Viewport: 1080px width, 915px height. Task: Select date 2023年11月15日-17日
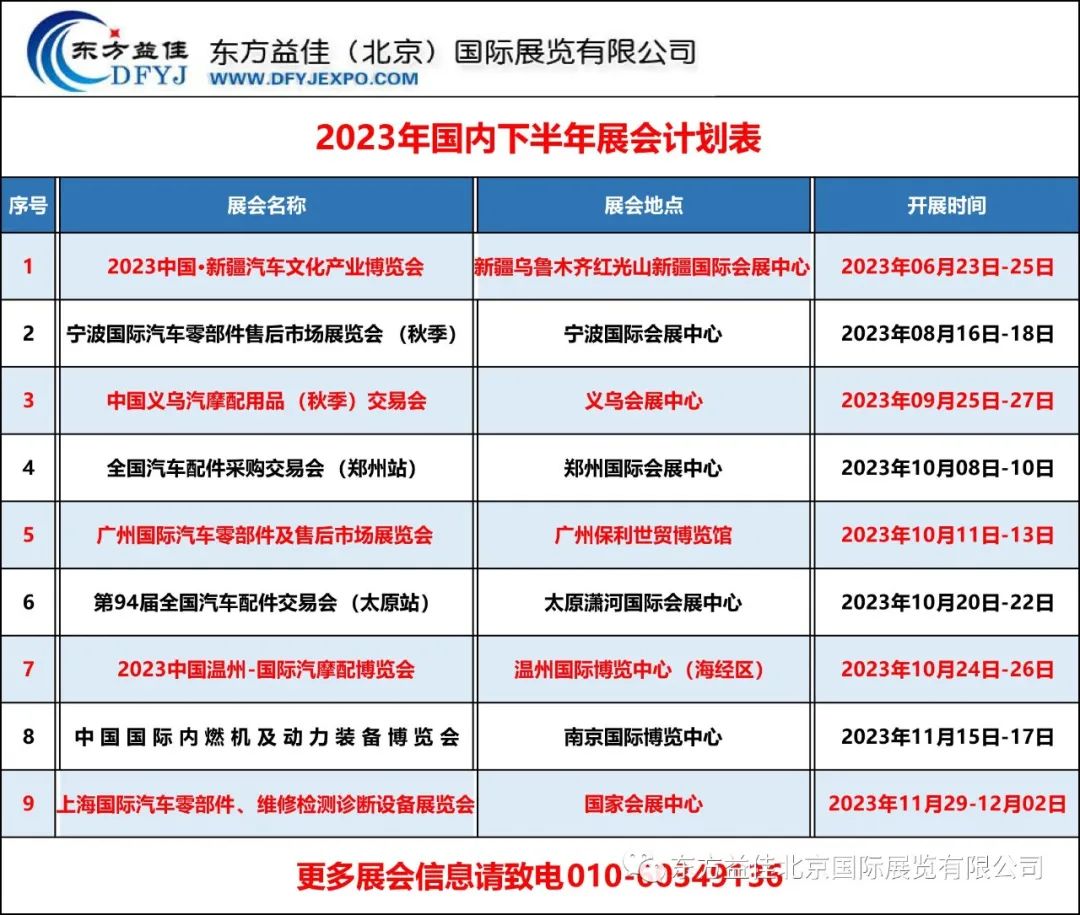947,737
